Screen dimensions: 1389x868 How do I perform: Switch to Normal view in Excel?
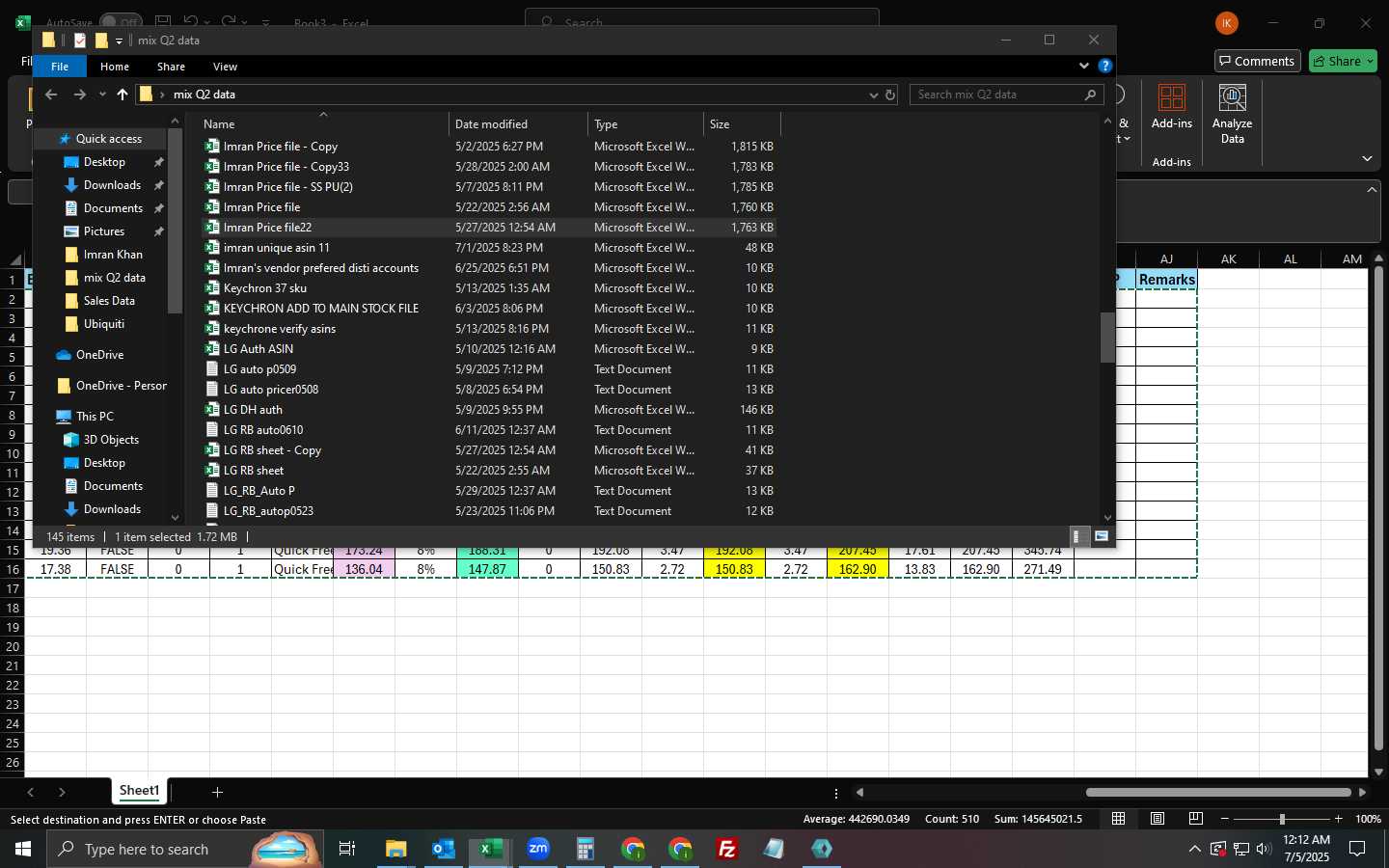1119,819
